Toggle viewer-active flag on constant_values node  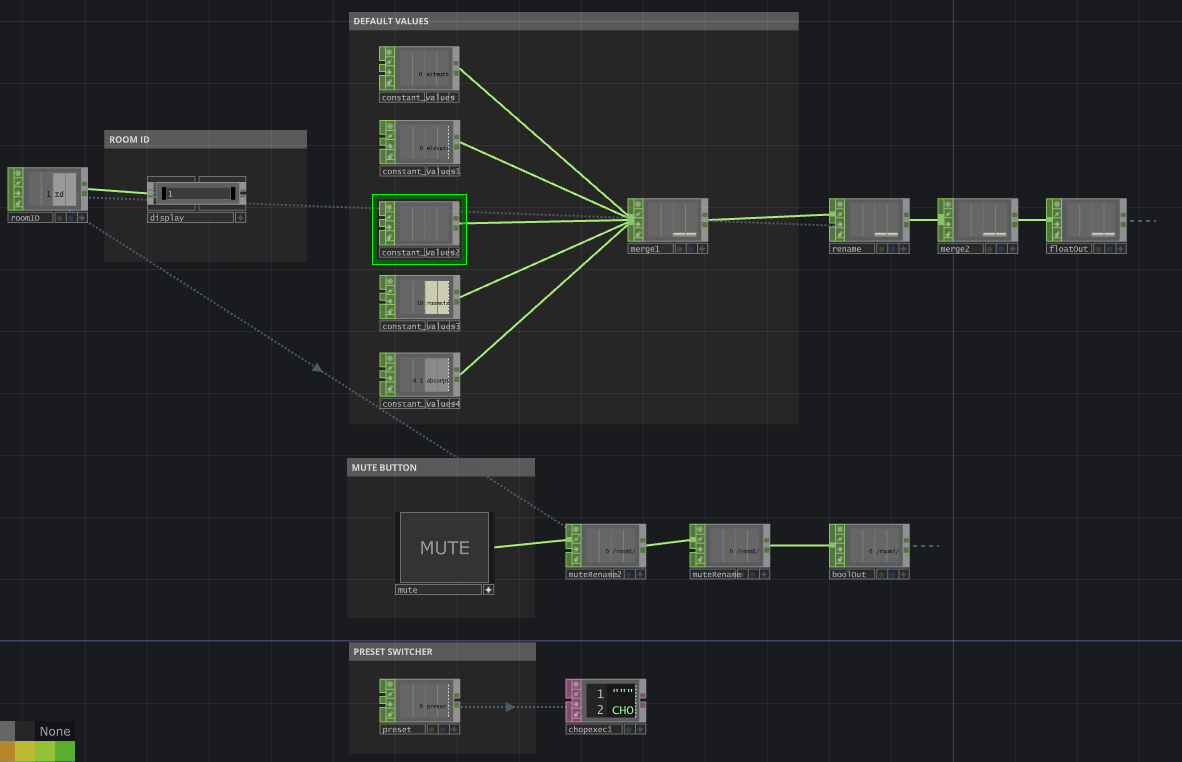(x=390, y=53)
